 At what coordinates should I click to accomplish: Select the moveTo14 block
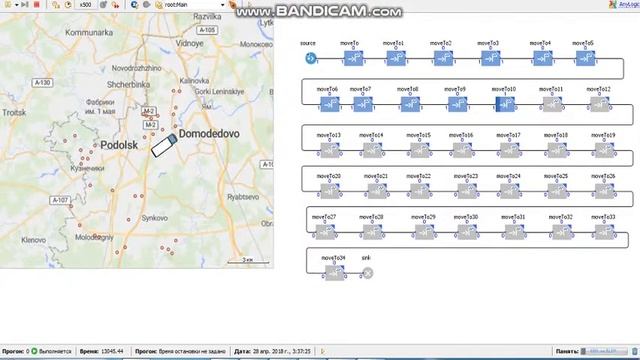tap(372, 151)
